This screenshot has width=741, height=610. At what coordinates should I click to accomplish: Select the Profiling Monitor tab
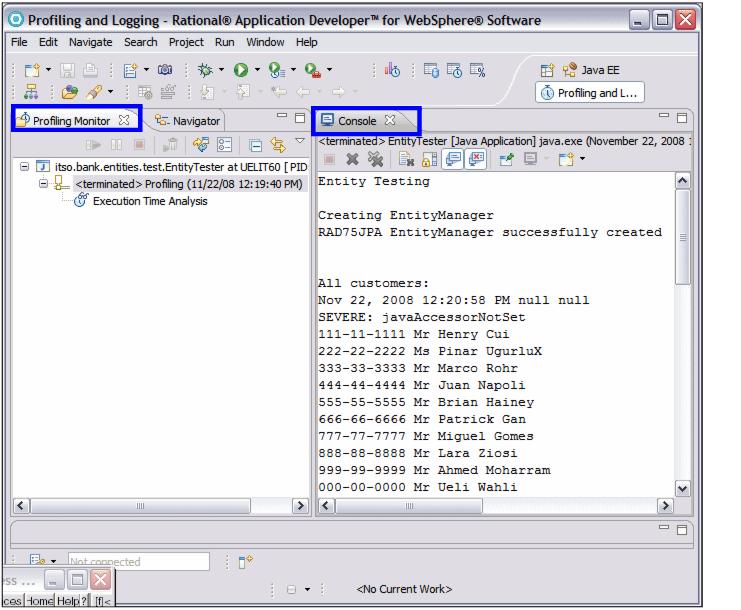click(x=71, y=121)
